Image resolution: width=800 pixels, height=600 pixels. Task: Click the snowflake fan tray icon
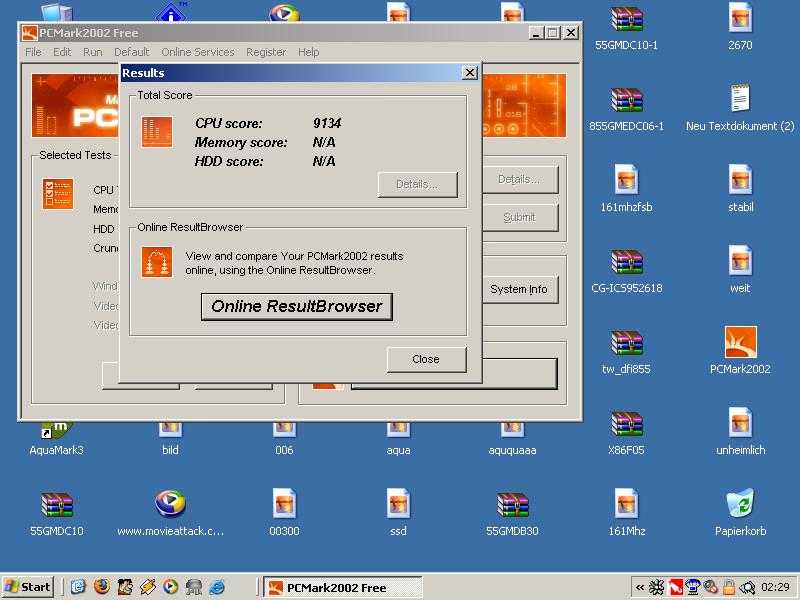[x=657, y=588]
